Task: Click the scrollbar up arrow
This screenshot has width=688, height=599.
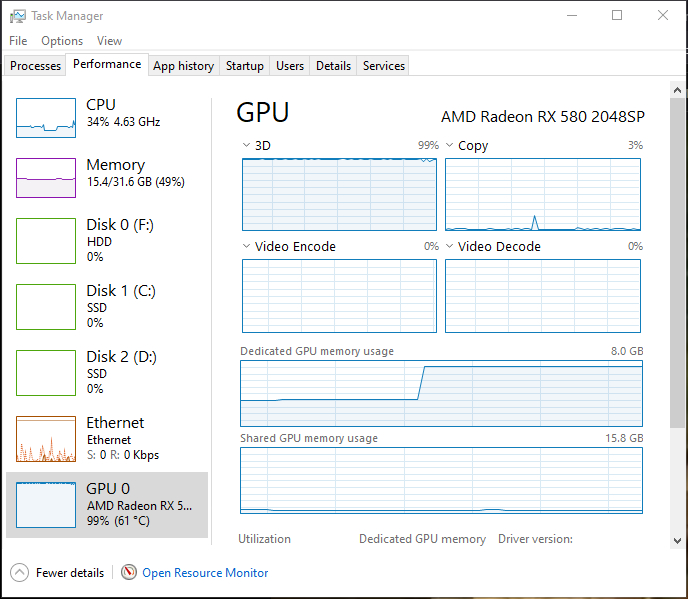Action: [x=677, y=90]
